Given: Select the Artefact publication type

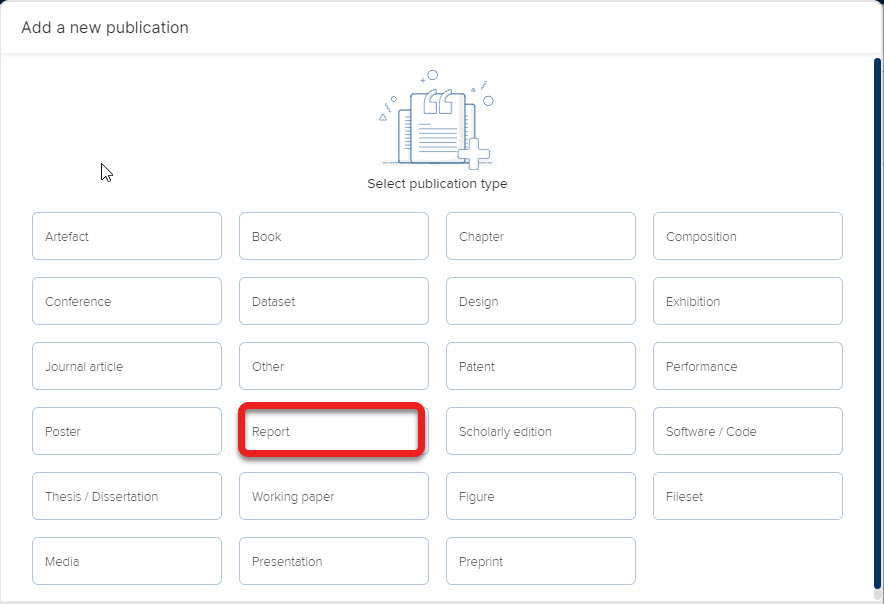Looking at the screenshot, I should [127, 236].
